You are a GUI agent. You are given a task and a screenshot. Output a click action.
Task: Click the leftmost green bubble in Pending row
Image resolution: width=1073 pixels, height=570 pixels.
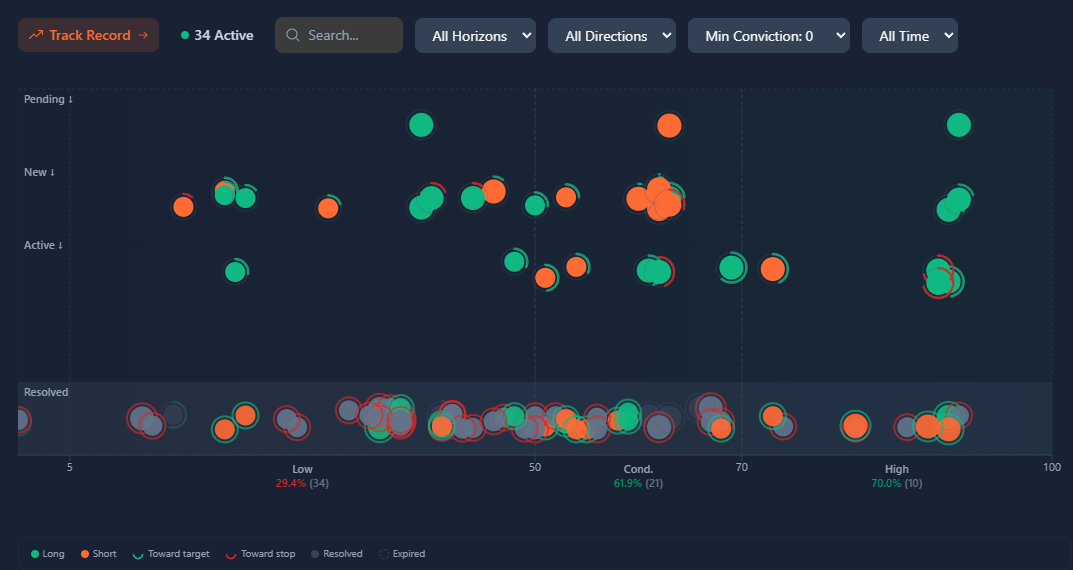pyautogui.click(x=421, y=125)
